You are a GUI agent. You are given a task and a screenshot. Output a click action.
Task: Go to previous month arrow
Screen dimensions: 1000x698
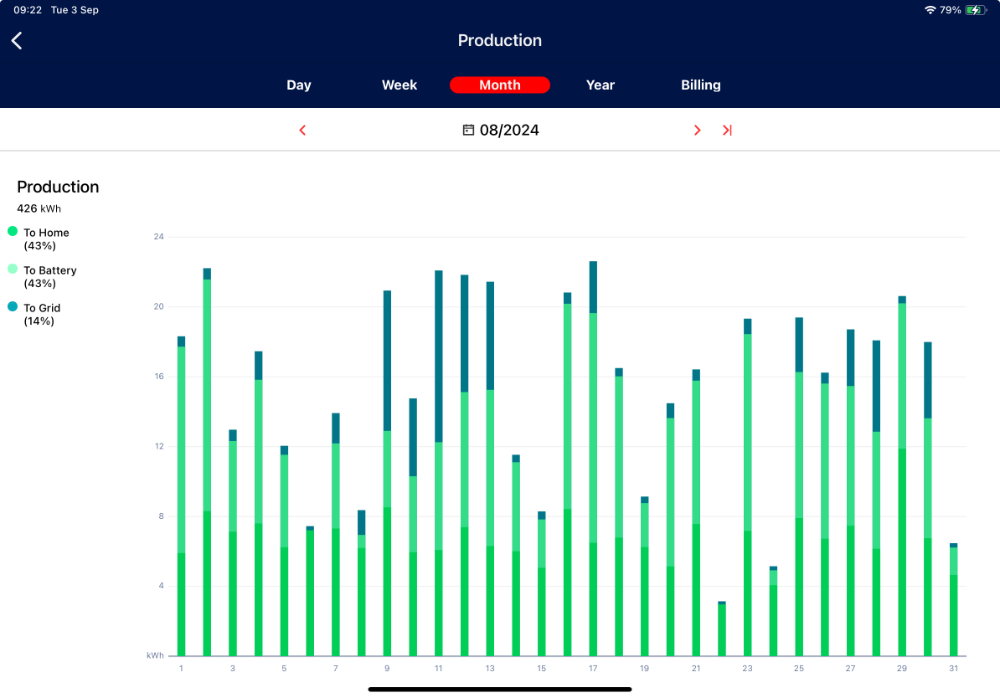[303, 130]
